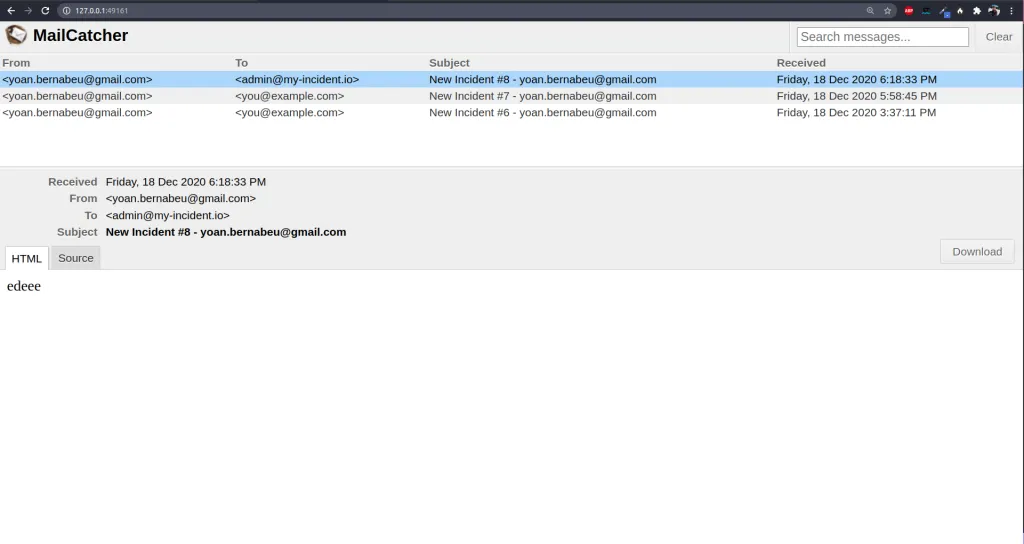Viewport: 1024px width, 544px height.
Task: Open the Chrome profile avatar
Action: point(994,10)
